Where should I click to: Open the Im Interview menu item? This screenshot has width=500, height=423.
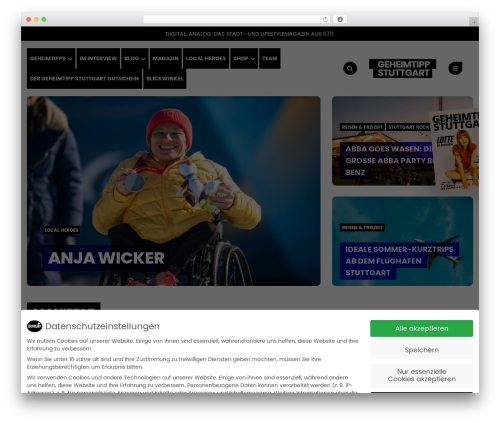[x=98, y=58]
